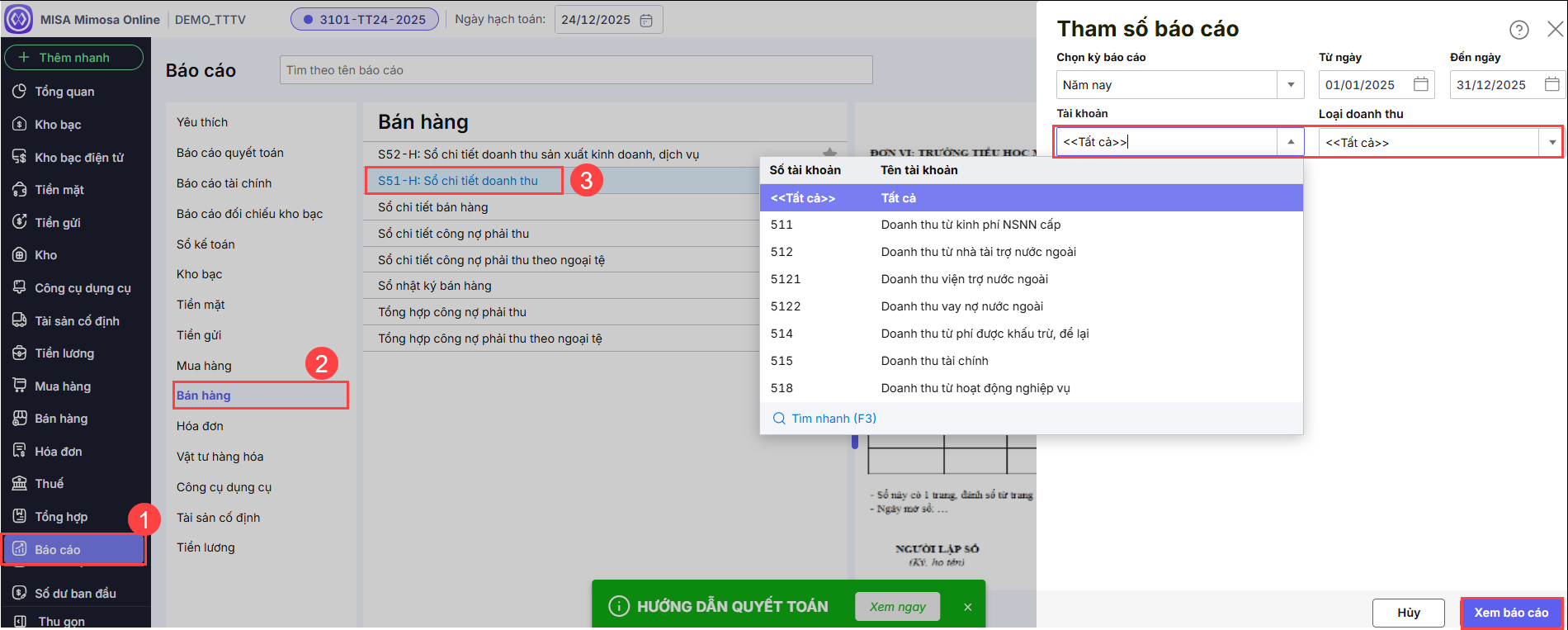Image resolution: width=1568 pixels, height=630 pixels.
Task: Open calendar for Đến ngày field
Action: click(x=1551, y=84)
